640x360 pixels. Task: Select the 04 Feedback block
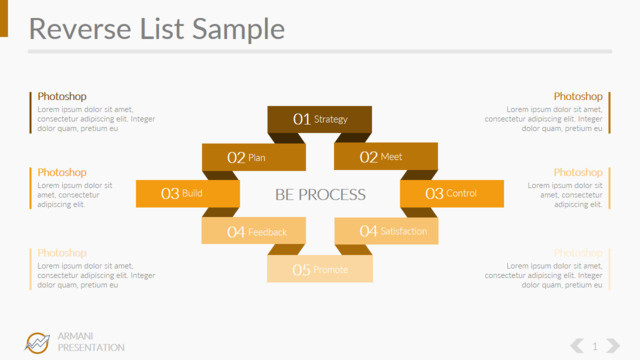(x=253, y=231)
